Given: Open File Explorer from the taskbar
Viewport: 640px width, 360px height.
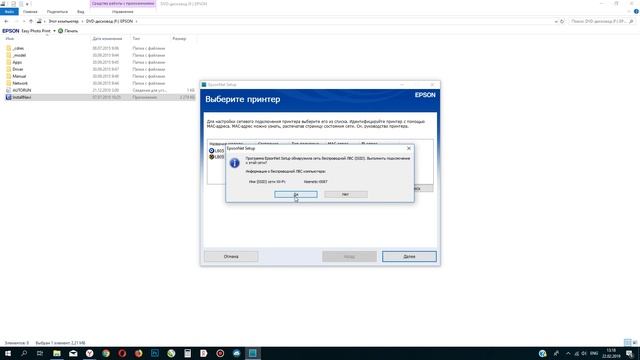Looking at the screenshot, I should tap(57, 353).
